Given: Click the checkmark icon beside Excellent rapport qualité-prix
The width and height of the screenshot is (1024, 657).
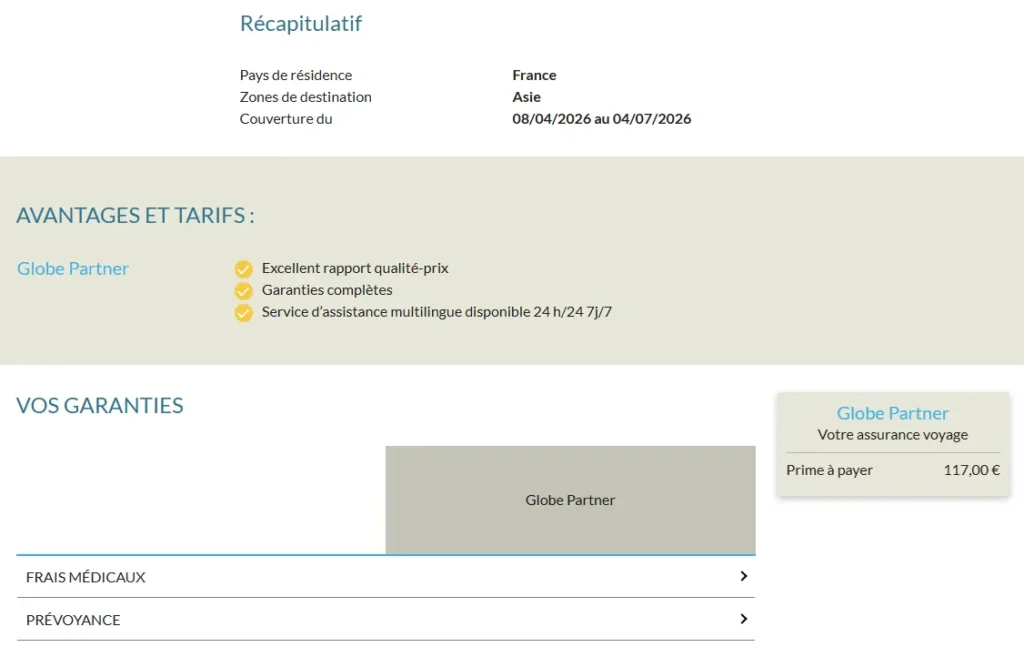Looking at the screenshot, I should tap(243, 269).
